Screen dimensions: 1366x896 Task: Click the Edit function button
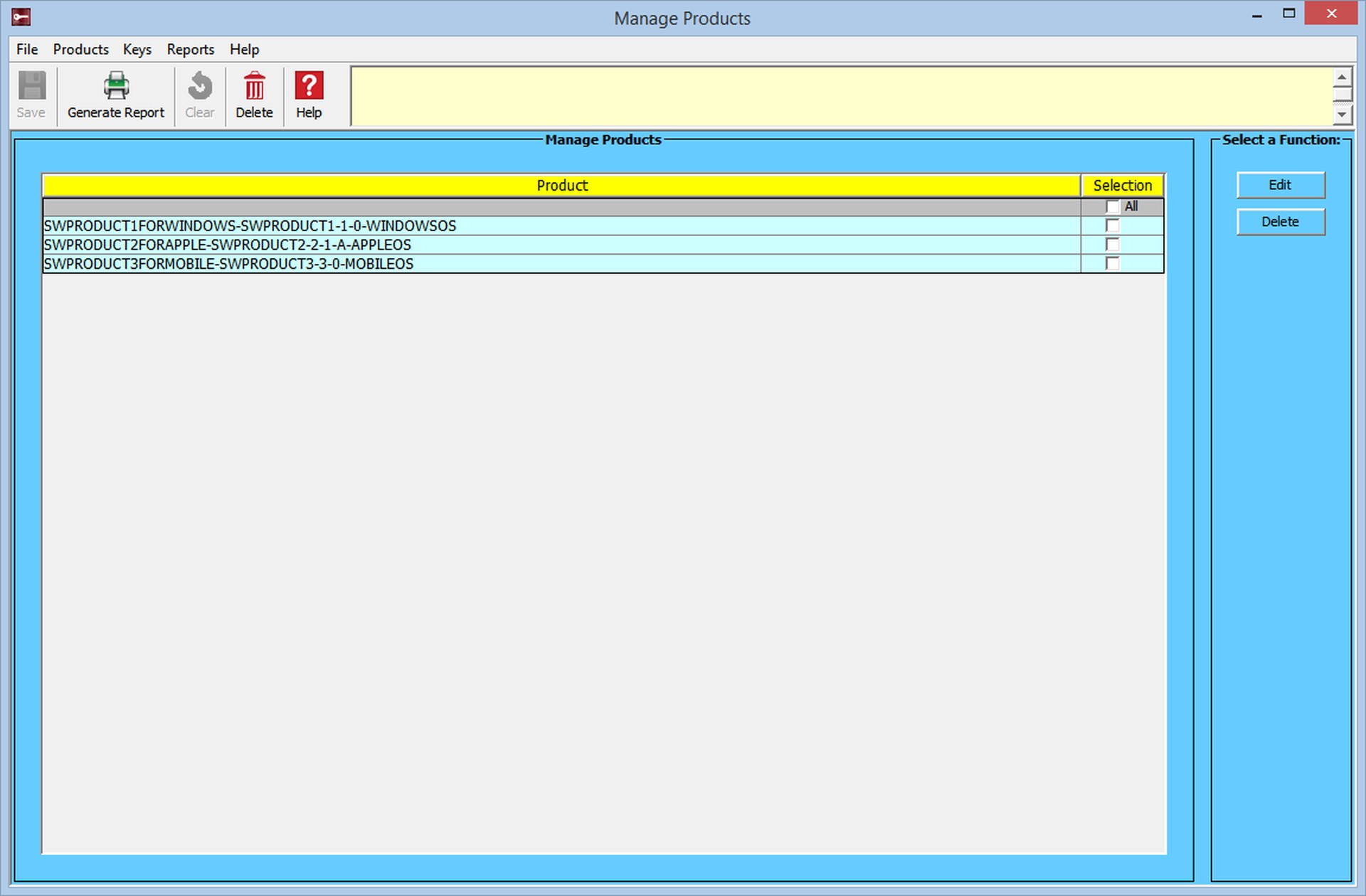pyautogui.click(x=1281, y=185)
